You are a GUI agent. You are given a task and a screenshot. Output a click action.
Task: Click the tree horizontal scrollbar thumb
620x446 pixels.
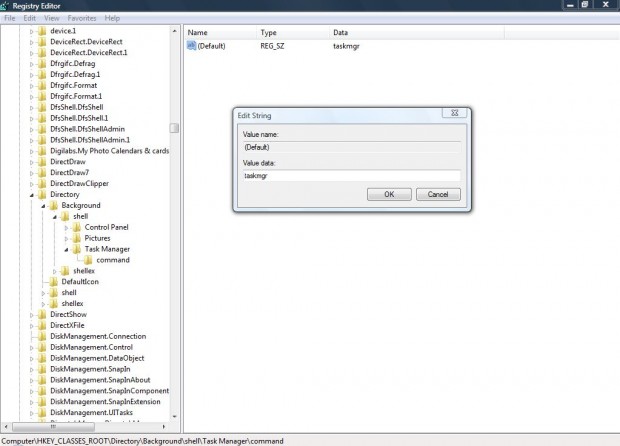click(53, 427)
